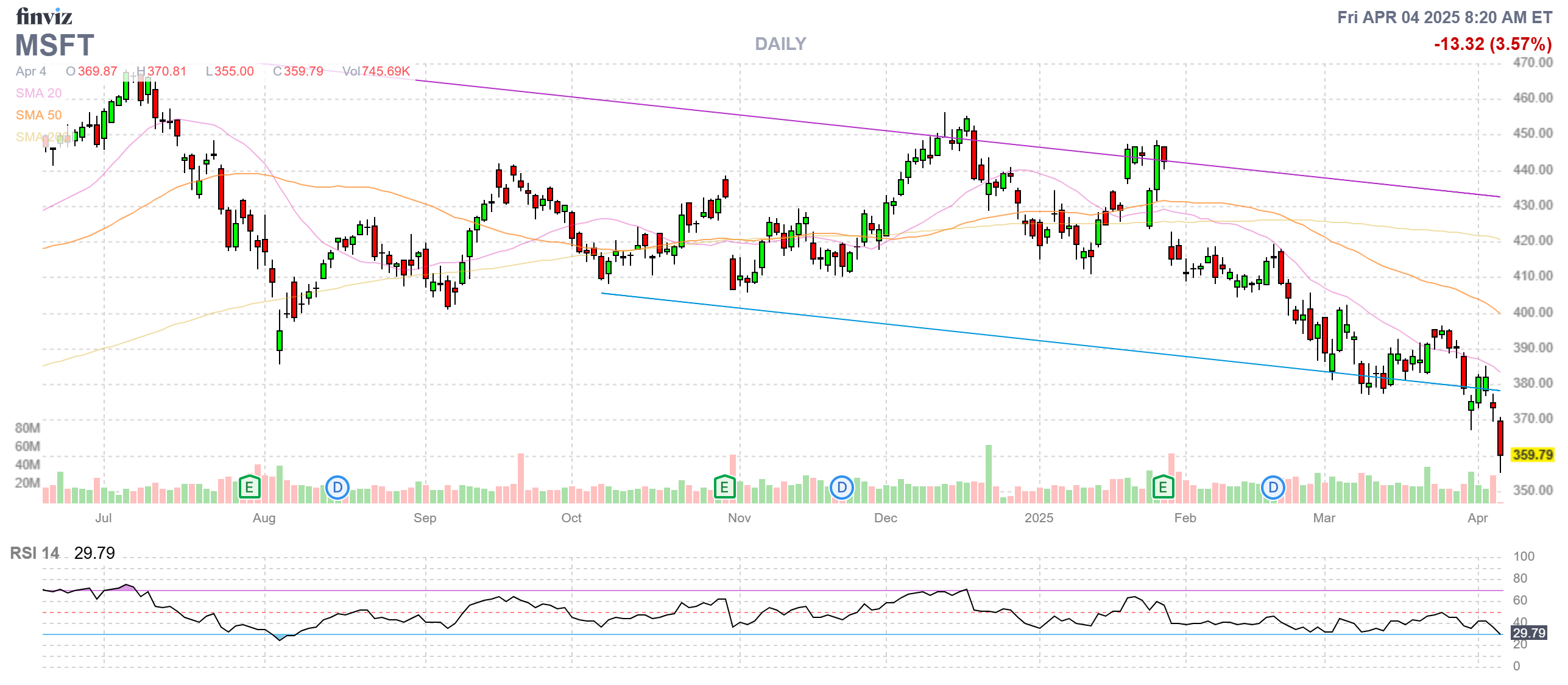Screen dimensions: 1568x685
Task: Click the Dec month label
Action: coord(885,518)
